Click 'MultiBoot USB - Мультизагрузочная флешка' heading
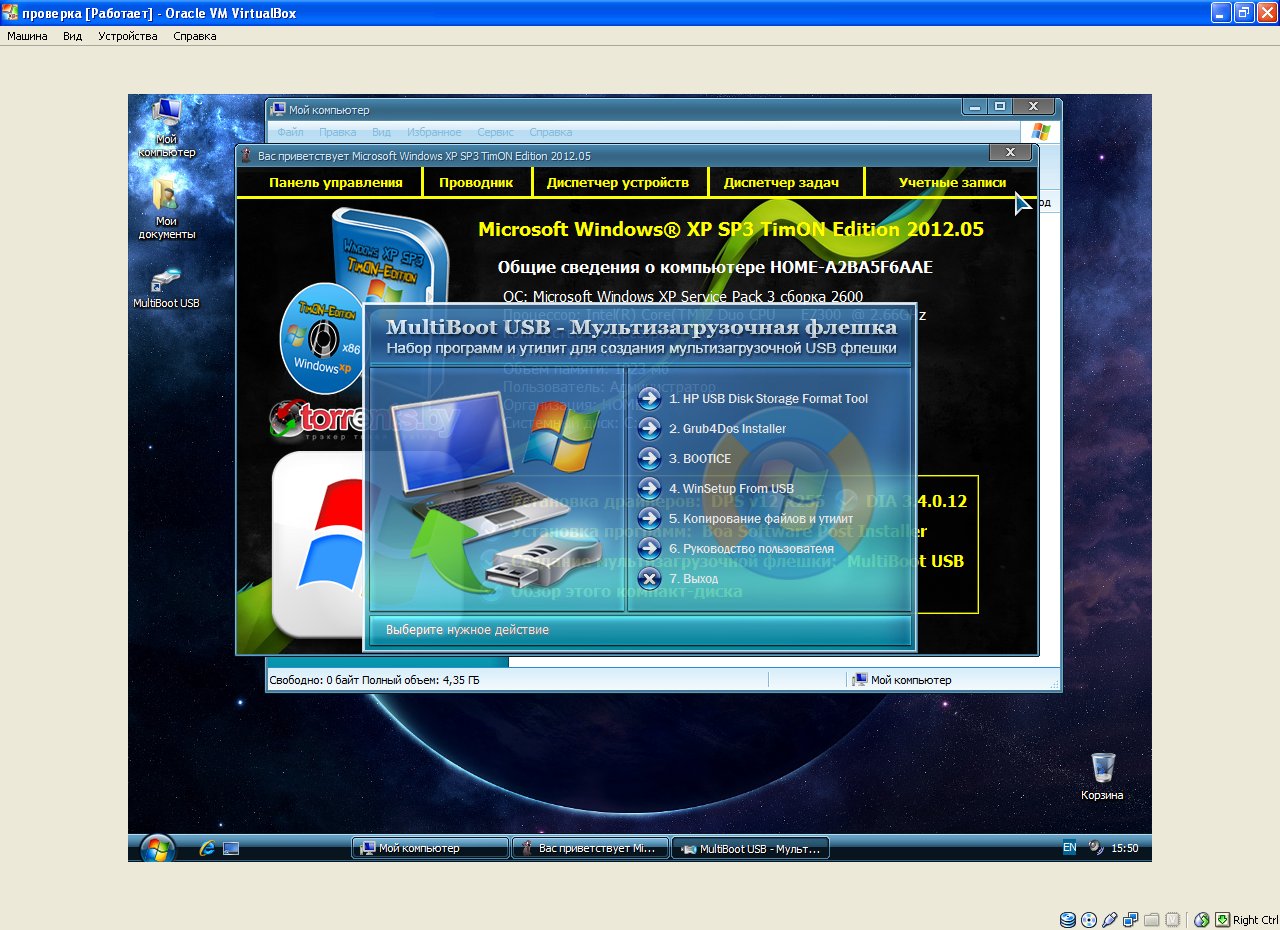The image size is (1280, 930). tap(641, 327)
